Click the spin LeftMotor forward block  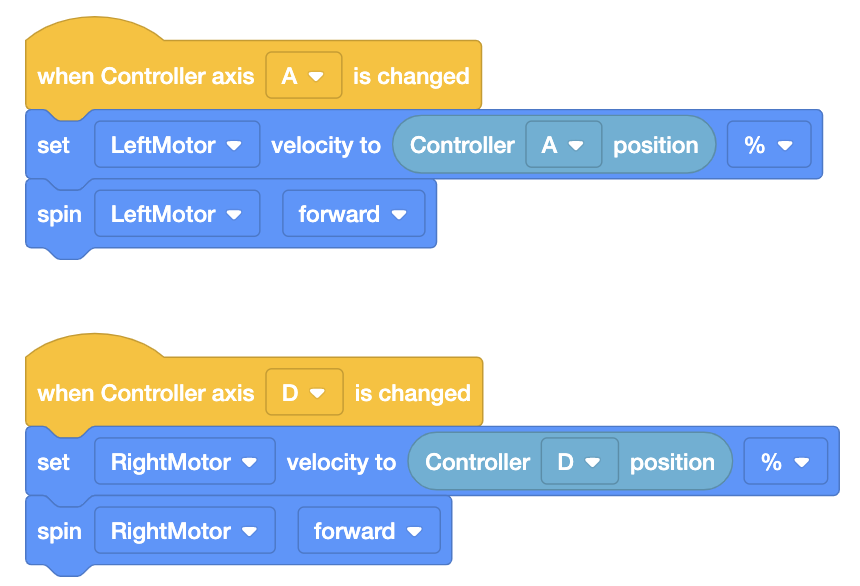click(58, 213)
